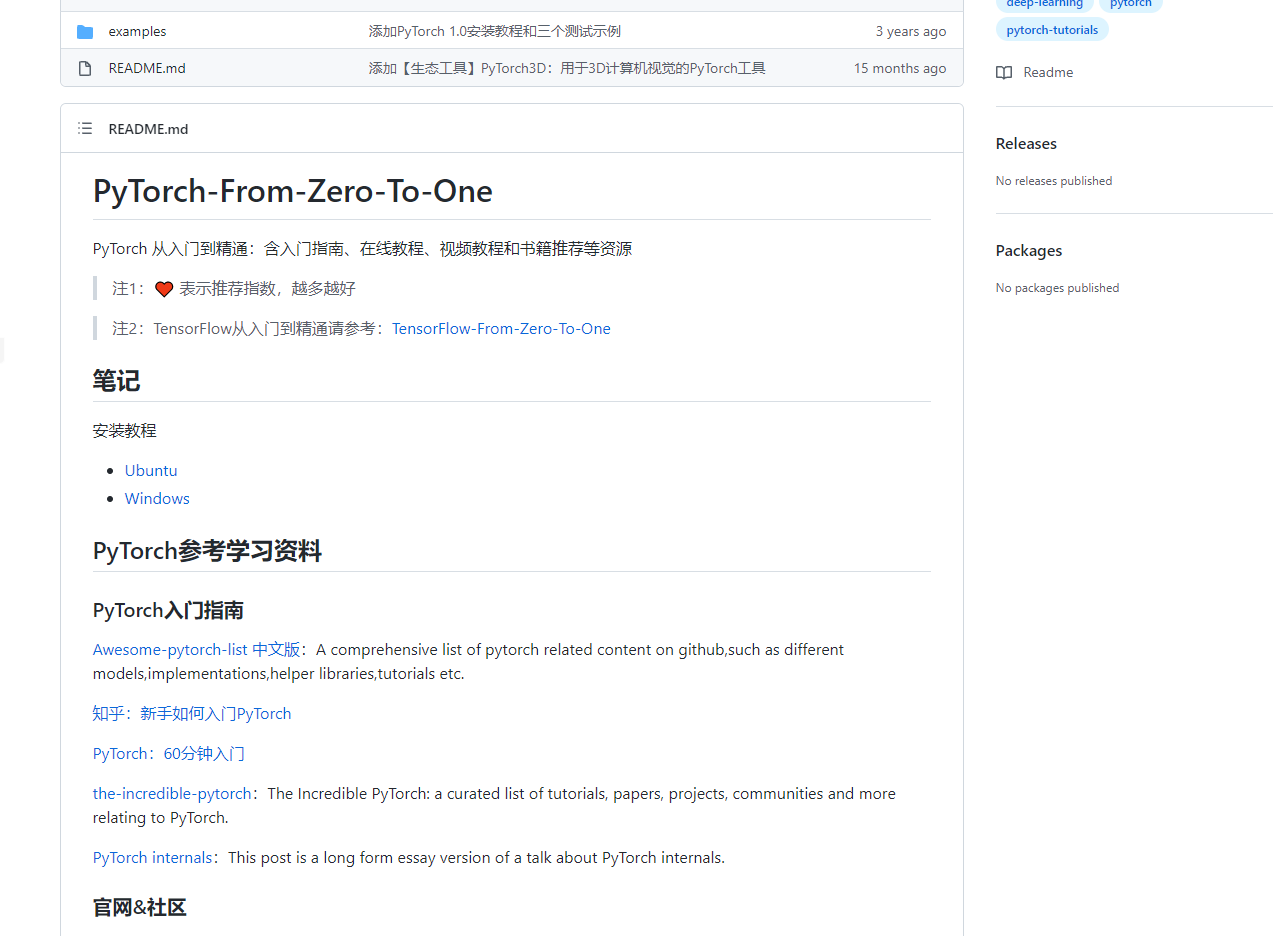This screenshot has height=936, width=1273.
Task: Follow the TensorFlow-From-Zero-To-One link
Action: [501, 329]
